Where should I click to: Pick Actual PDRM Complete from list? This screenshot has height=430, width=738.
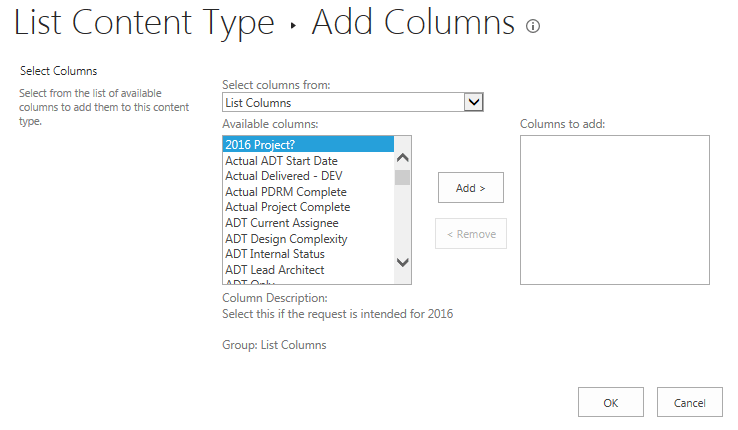[x=286, y=192]
